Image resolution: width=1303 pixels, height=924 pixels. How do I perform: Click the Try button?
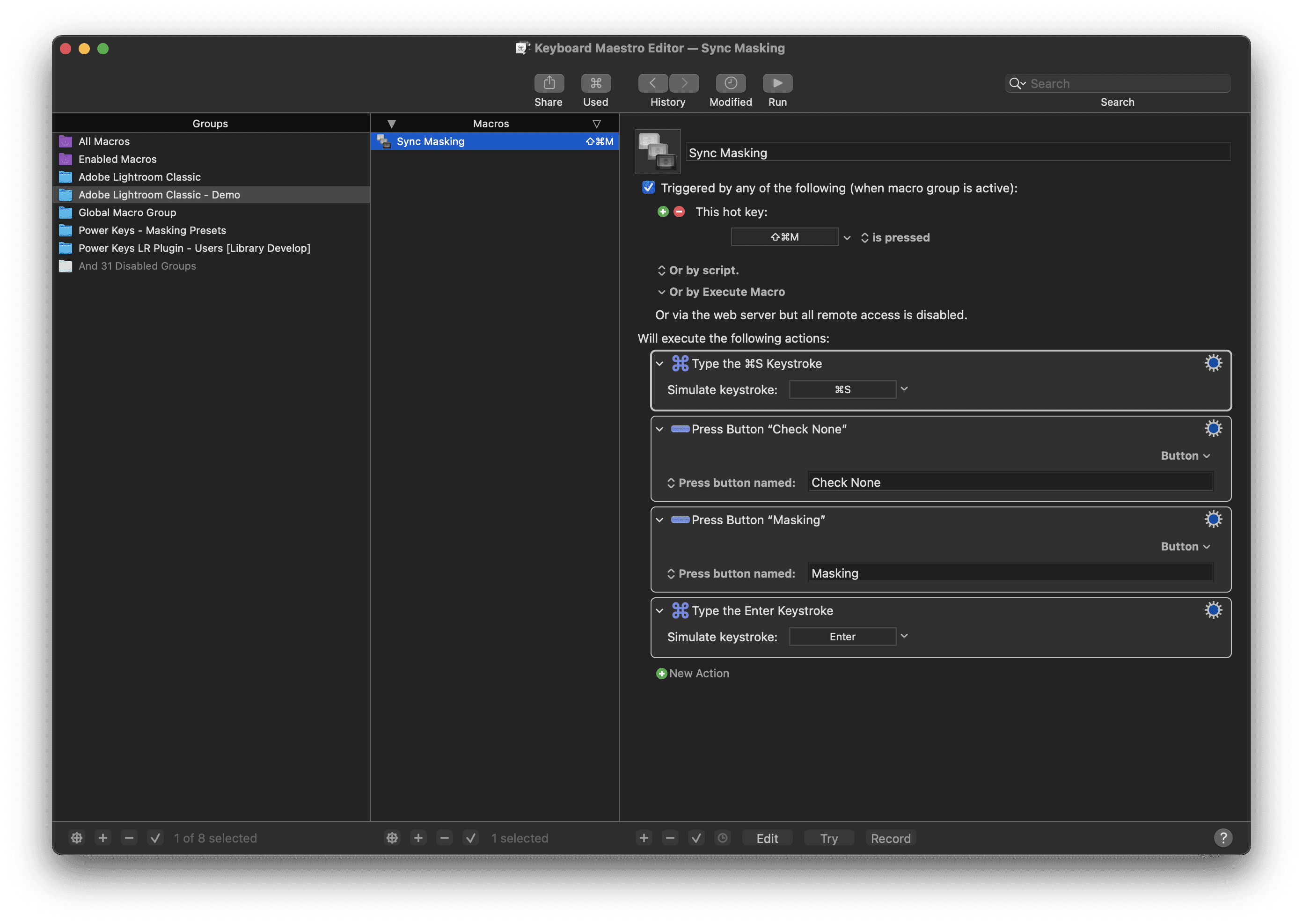click(x=829, y=838)
